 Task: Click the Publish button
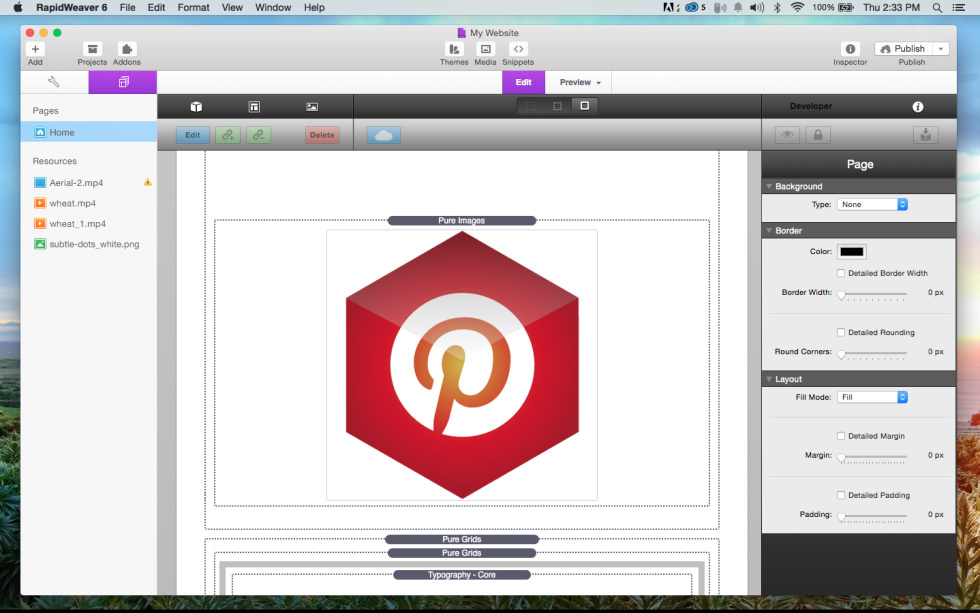tap(904, 49)
